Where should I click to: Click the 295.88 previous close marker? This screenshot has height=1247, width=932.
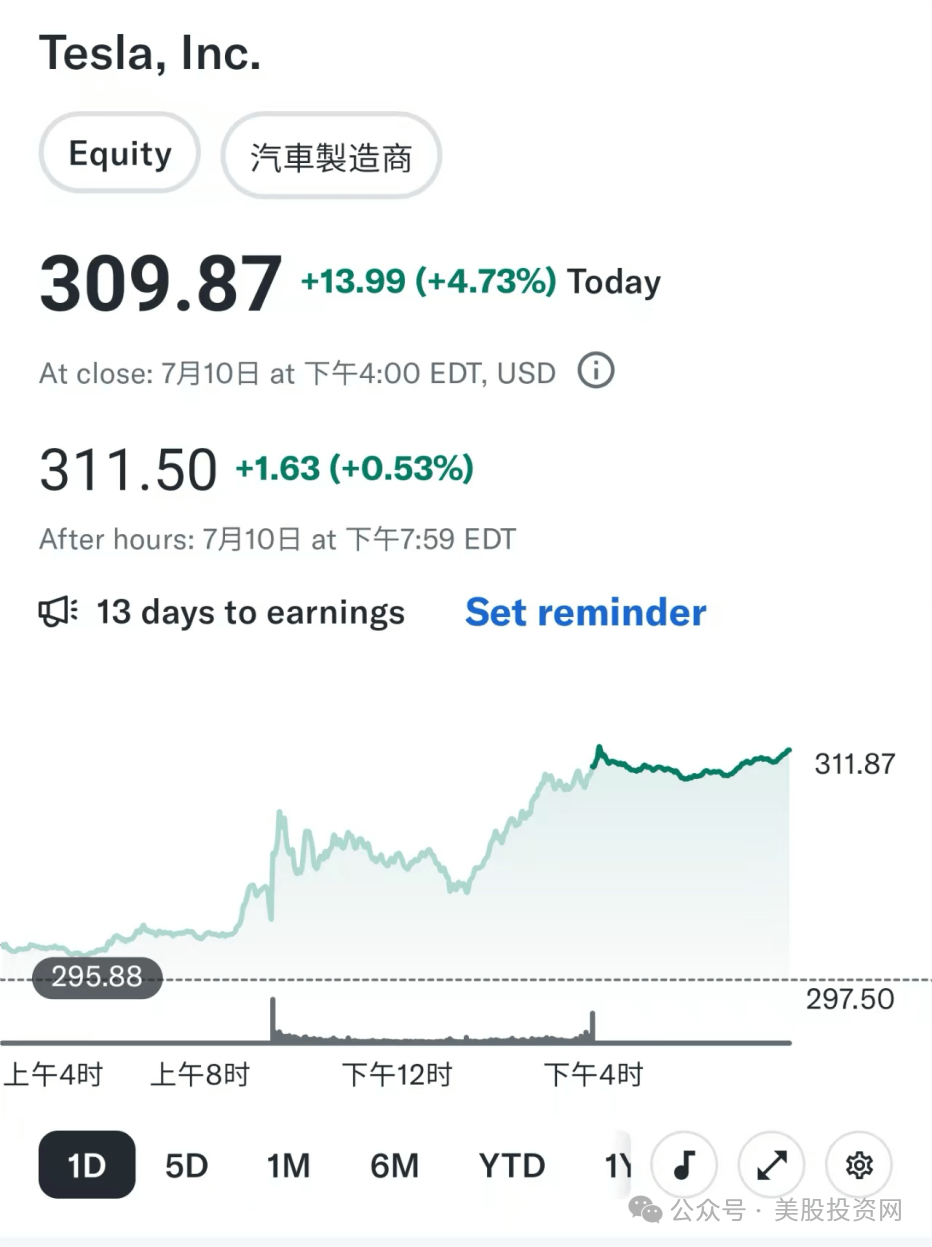click(x=97, y=977)
